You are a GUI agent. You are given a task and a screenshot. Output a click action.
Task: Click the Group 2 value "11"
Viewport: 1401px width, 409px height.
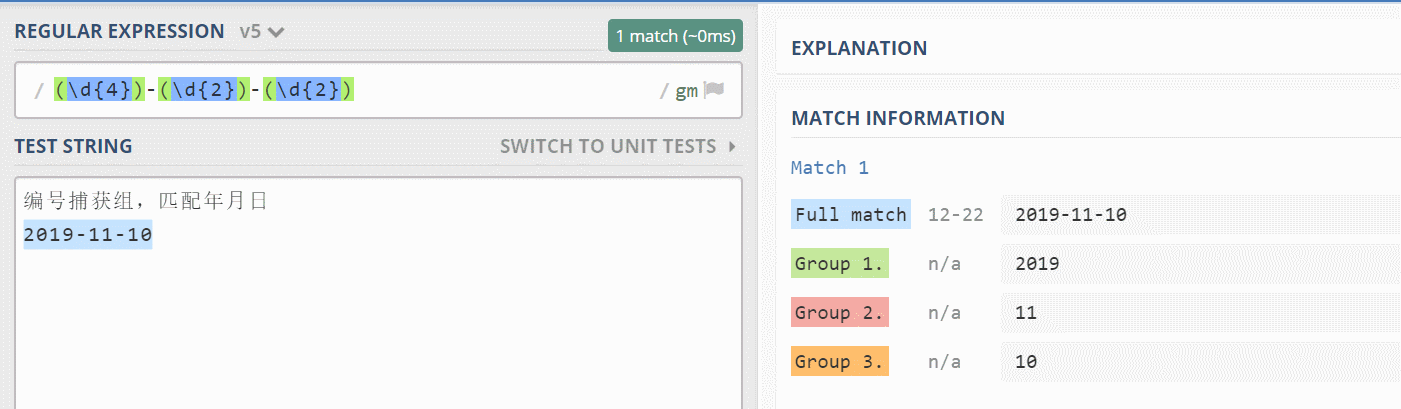point(1025,313)
